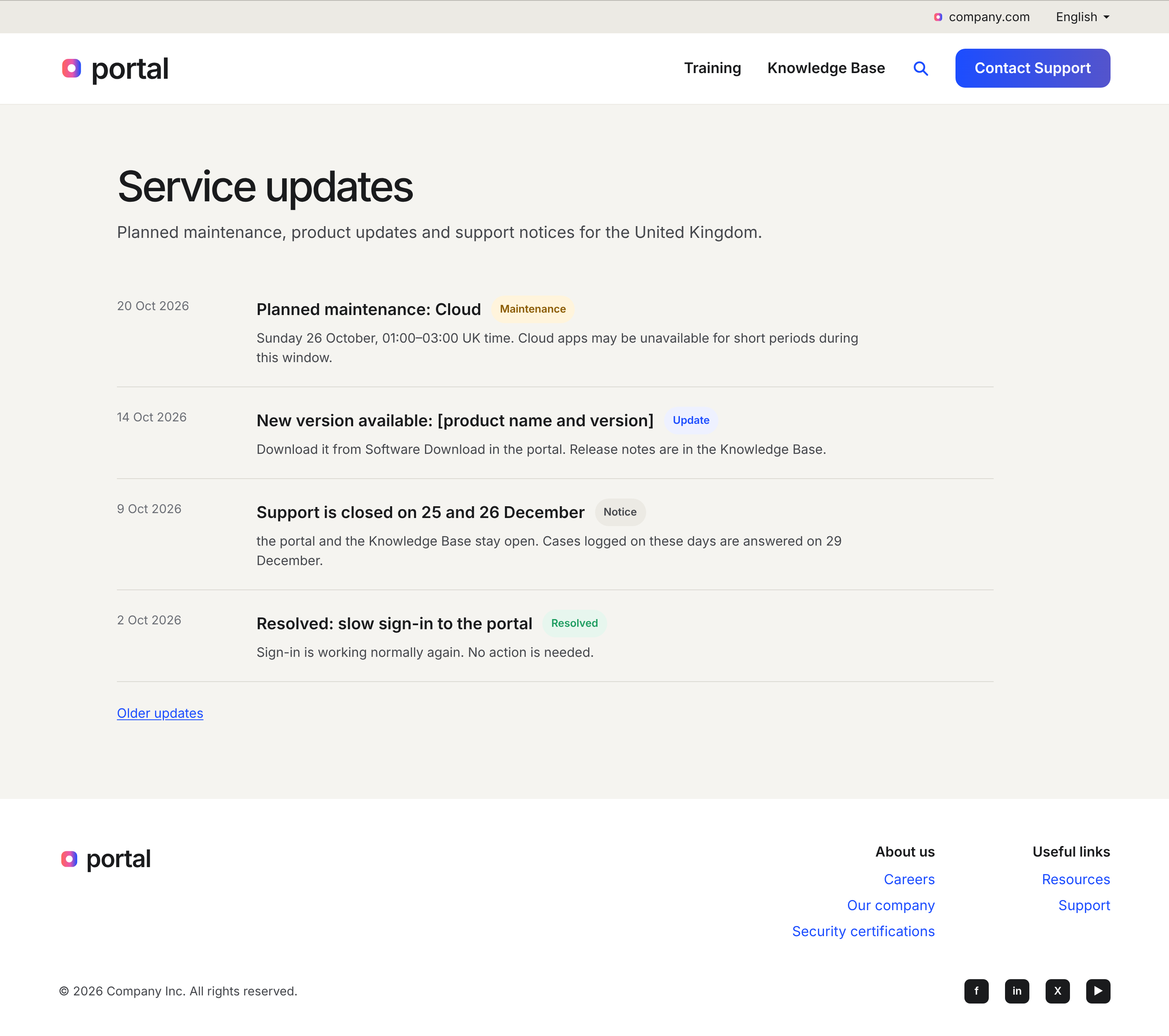Open the Knowledge Base menu item
This screenshot has width=1169, height=1036.
[x=826, y=68]
